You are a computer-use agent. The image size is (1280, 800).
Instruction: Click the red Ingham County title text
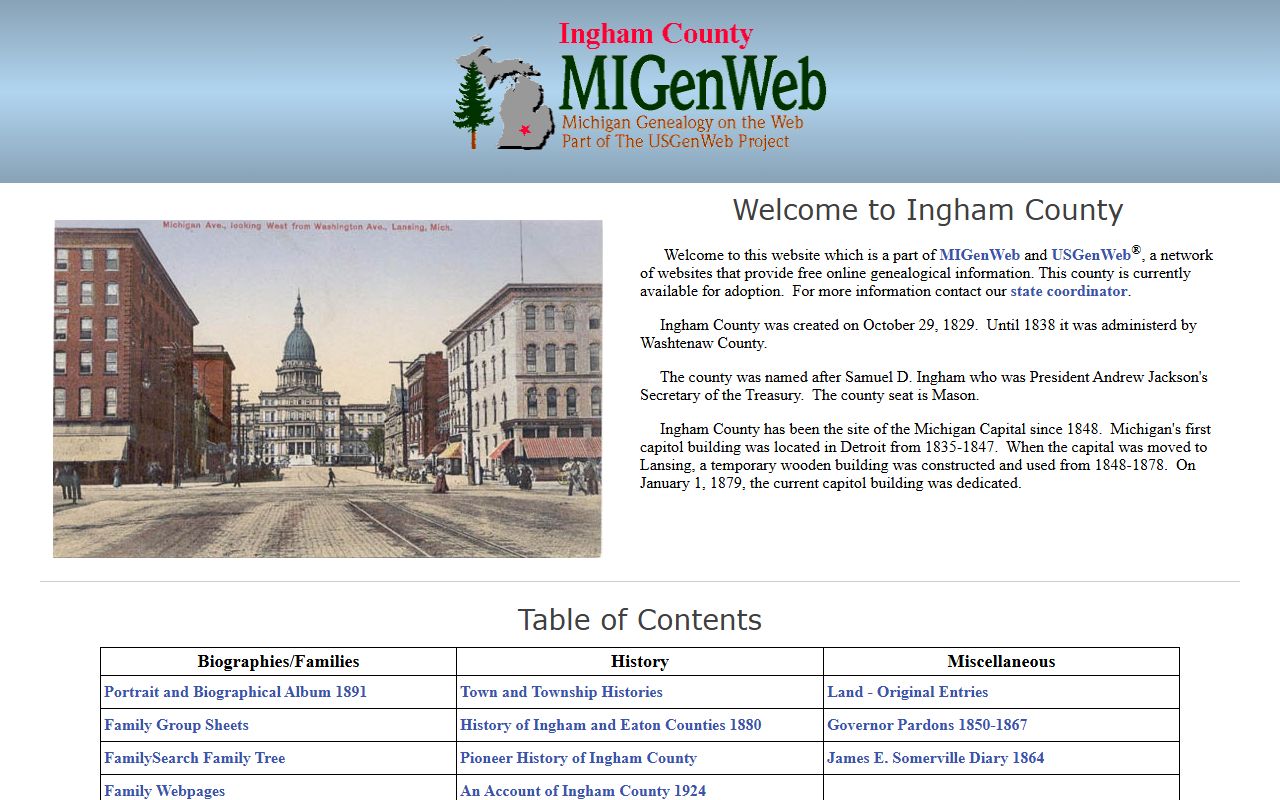[656, 33]
